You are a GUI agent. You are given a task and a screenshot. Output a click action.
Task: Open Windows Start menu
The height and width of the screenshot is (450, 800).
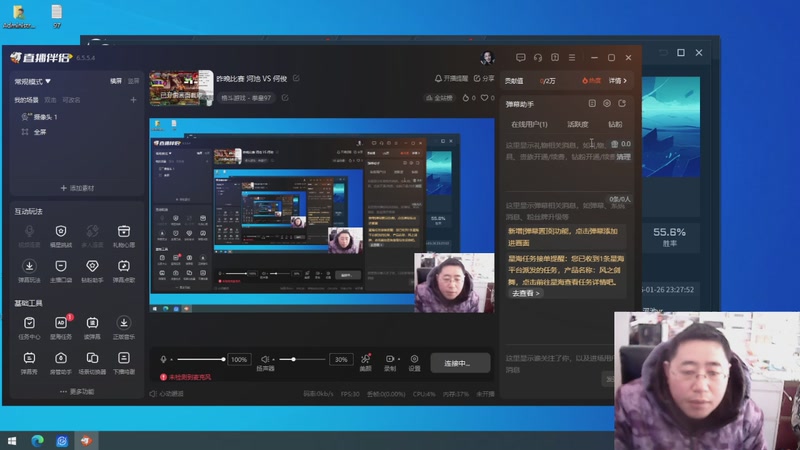[x=12, y=440]
